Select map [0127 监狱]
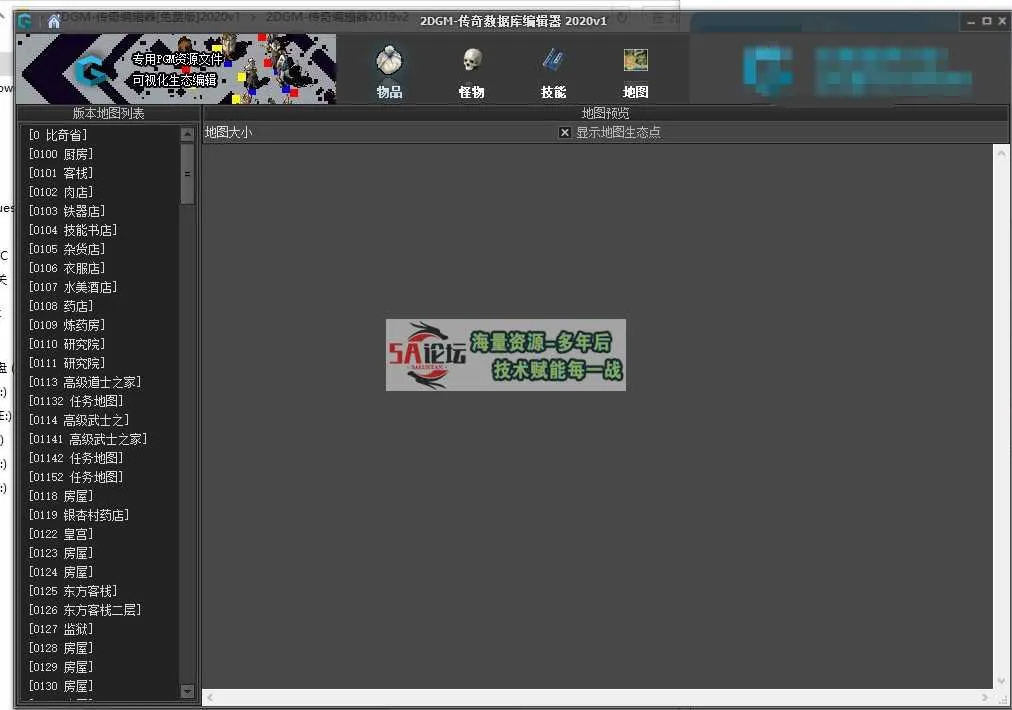The height and width of the screenshot is (710, 1012). tap(61, 629)
